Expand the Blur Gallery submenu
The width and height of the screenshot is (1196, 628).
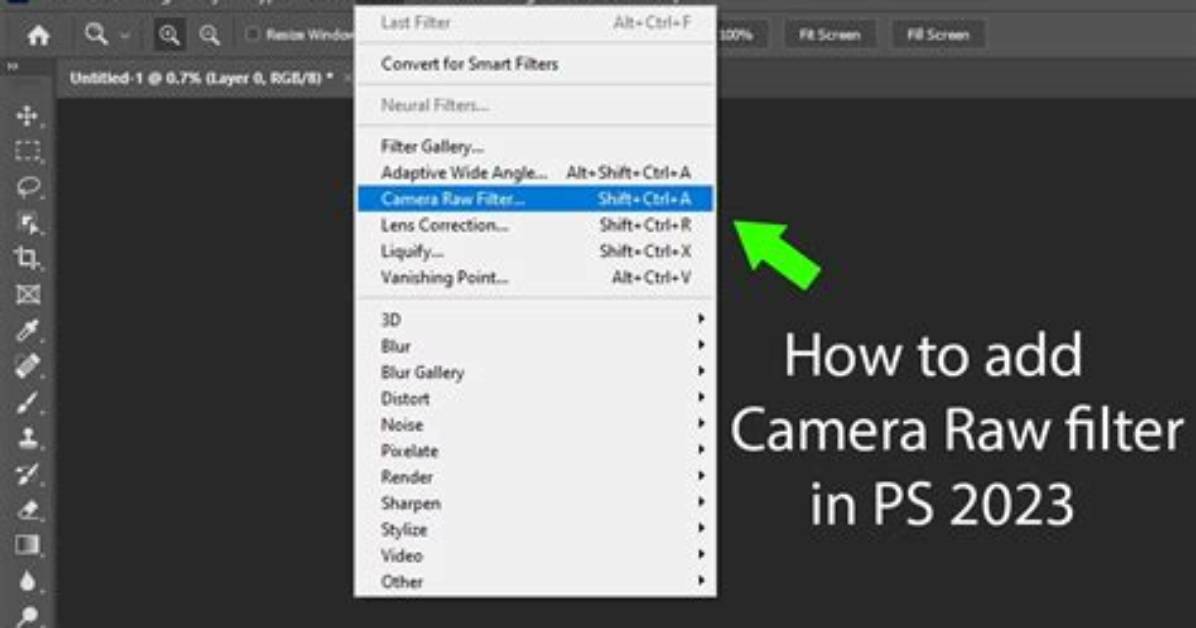tap(535, 372)
